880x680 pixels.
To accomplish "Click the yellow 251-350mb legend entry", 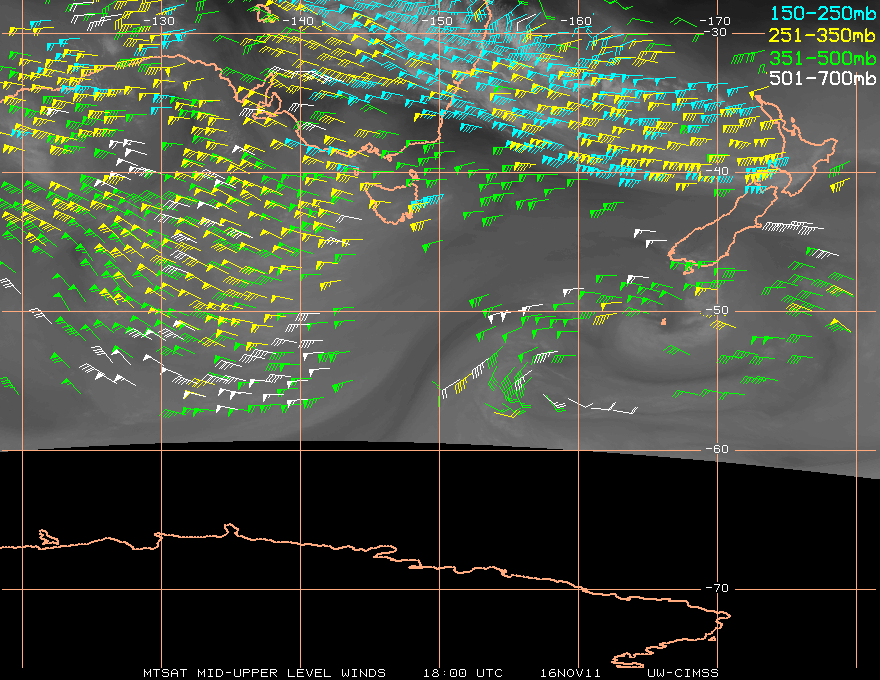I will [x=822, y=35].
